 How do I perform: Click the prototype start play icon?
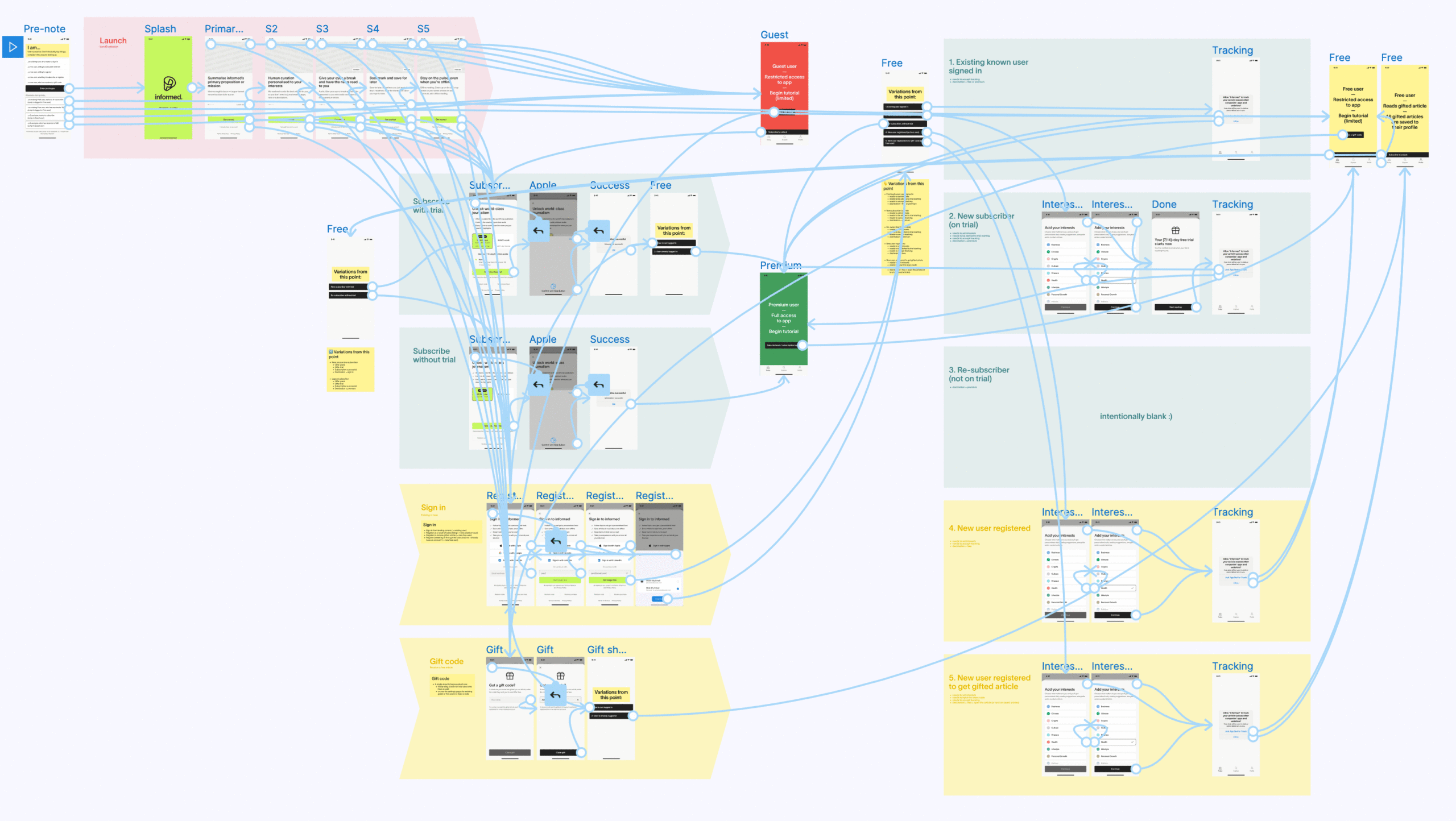pos(13,47)
